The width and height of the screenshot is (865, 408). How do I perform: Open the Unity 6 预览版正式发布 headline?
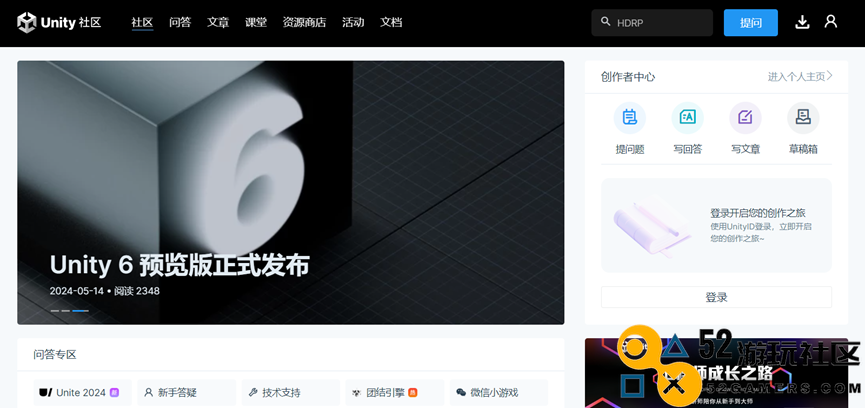click(179, 266)
